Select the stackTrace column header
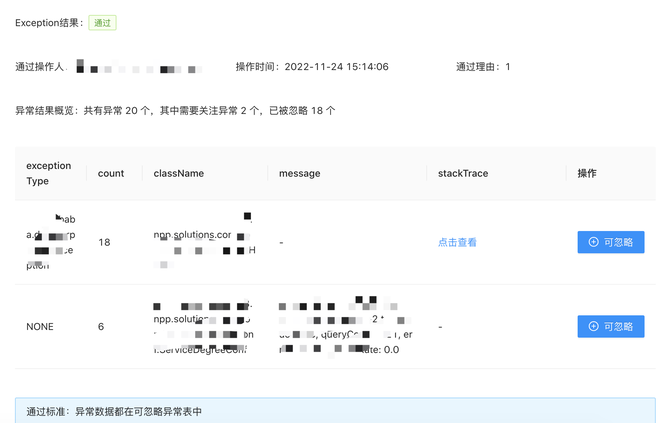The width and height of the screenshot is (670, 423). [463, 173]
